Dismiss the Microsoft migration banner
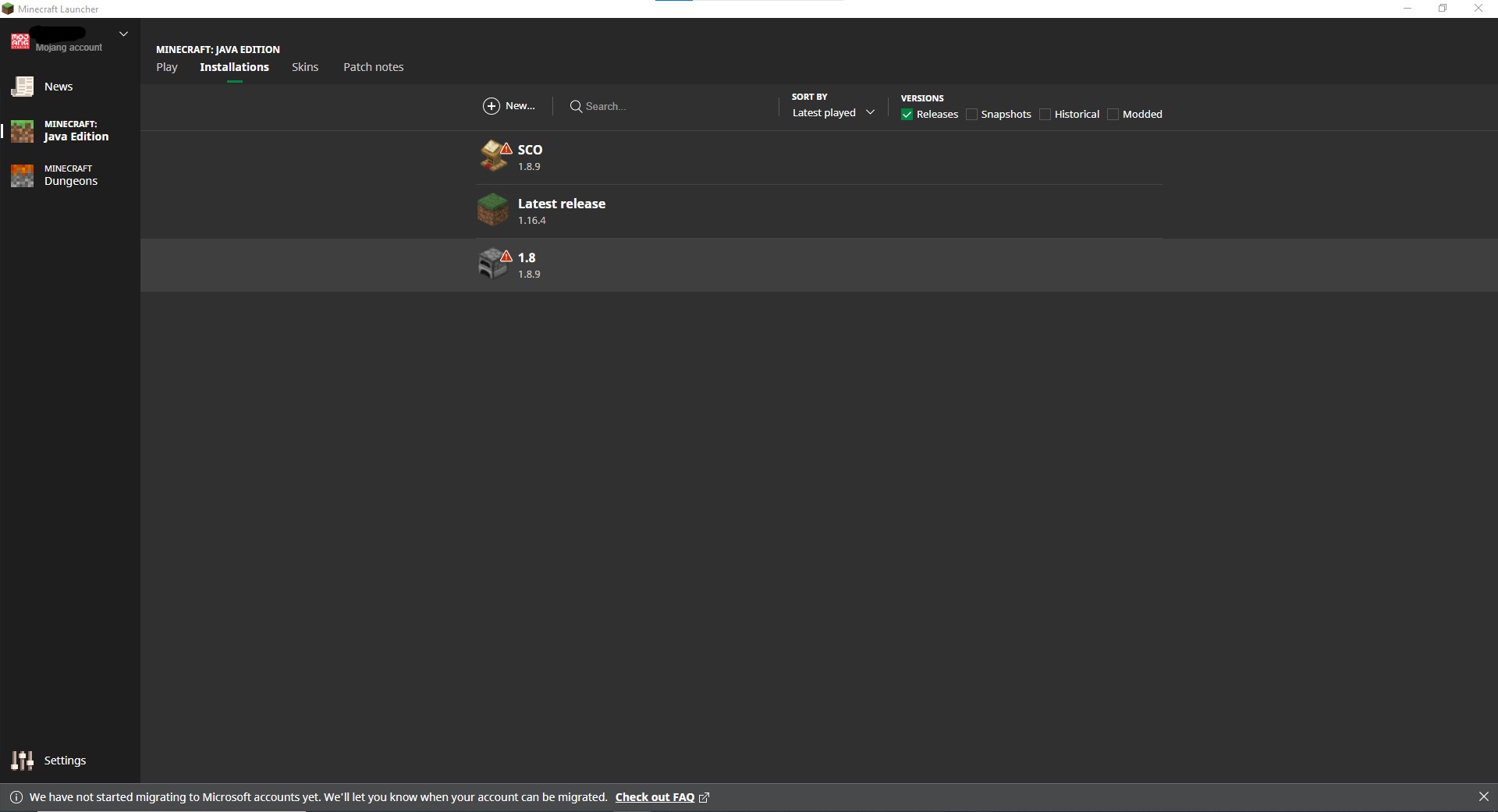1498x812 pixels. [1483, 796]
